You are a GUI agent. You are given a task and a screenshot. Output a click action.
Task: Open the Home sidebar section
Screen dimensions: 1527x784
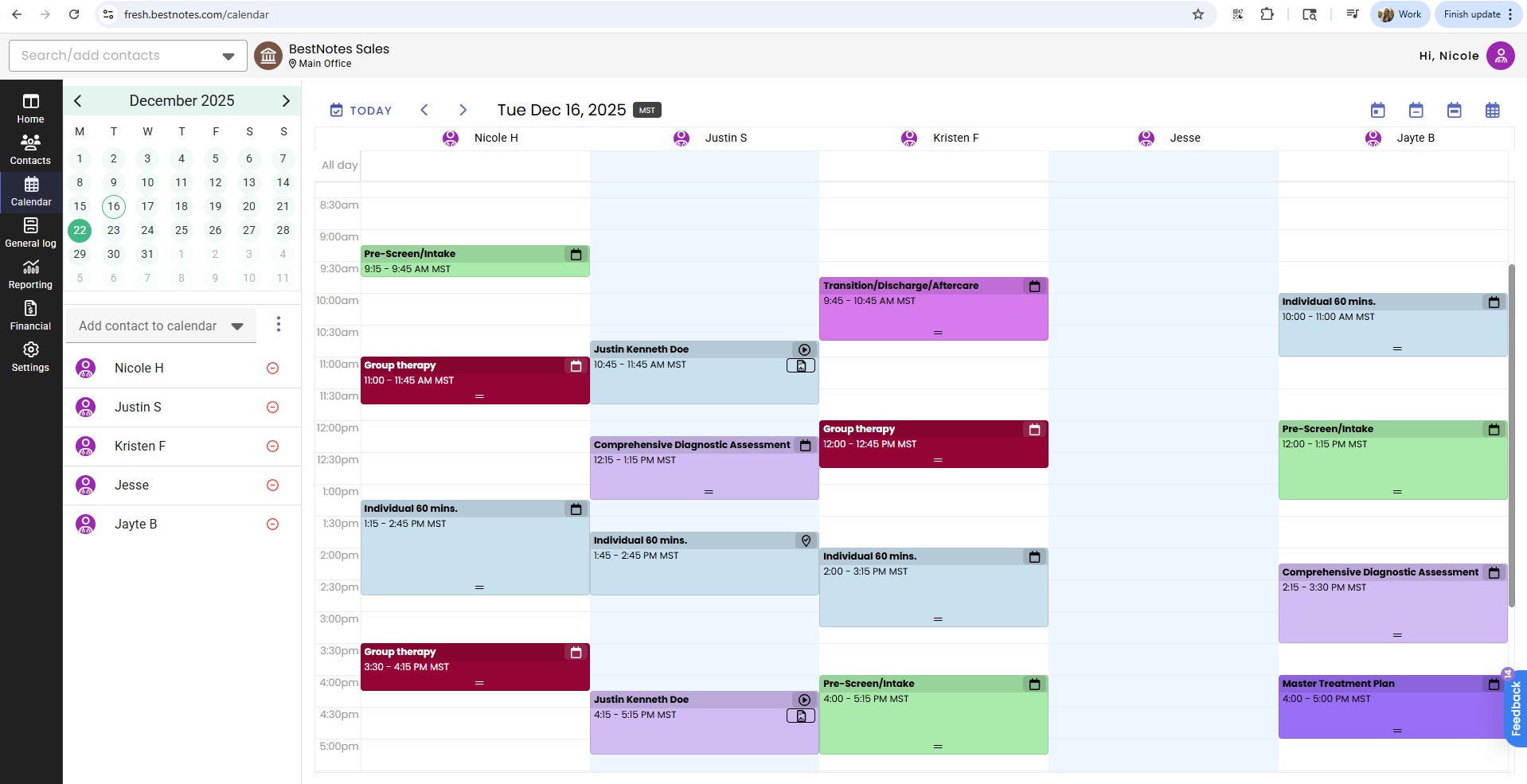[30, 109]
